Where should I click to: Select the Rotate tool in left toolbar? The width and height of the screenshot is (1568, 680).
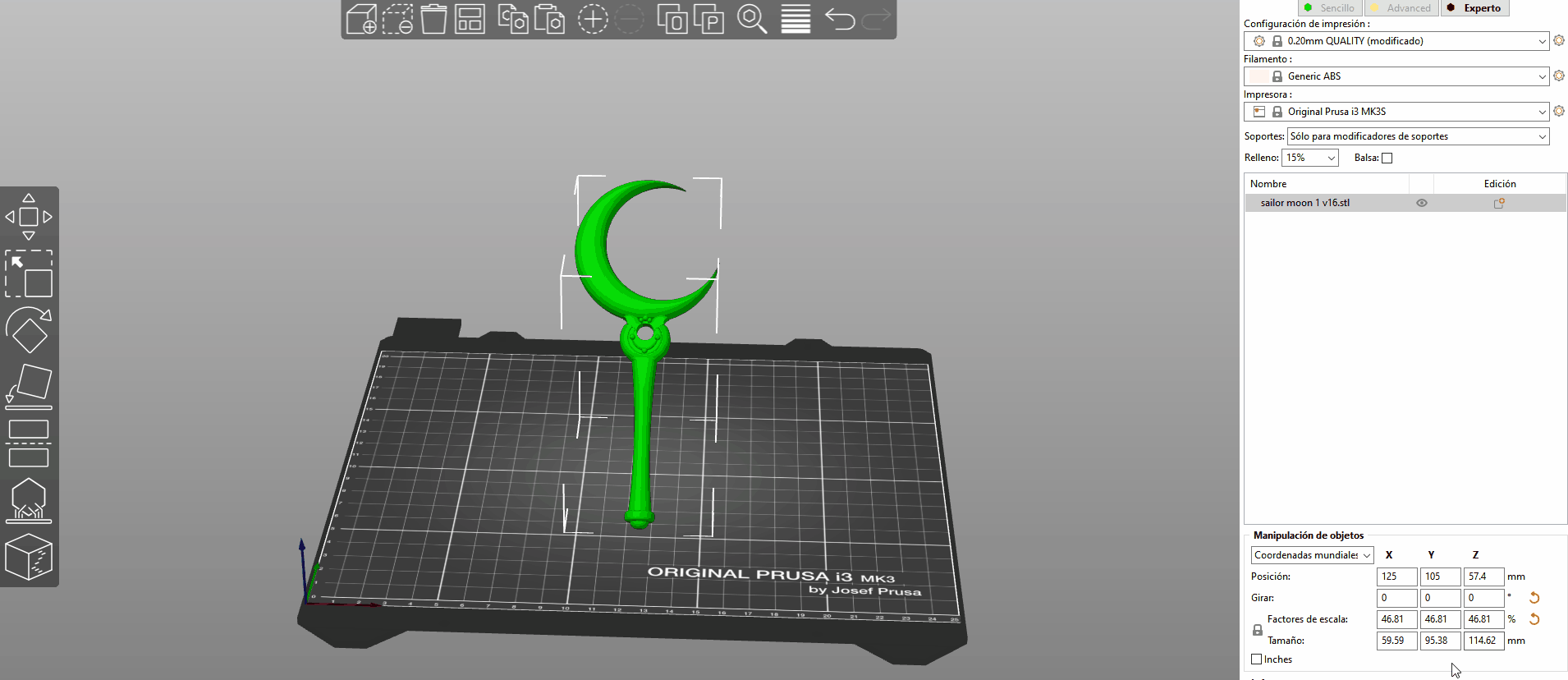click(29, 330)
